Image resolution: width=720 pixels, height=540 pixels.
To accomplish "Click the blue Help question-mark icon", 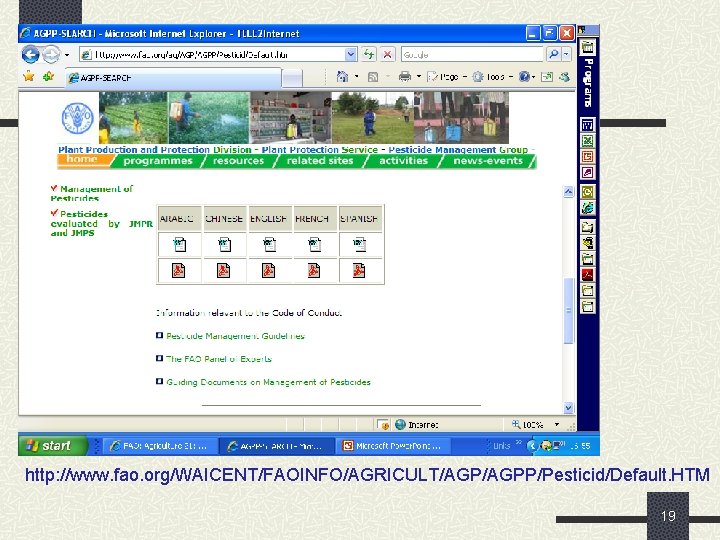I will click(x=524, y=77).
